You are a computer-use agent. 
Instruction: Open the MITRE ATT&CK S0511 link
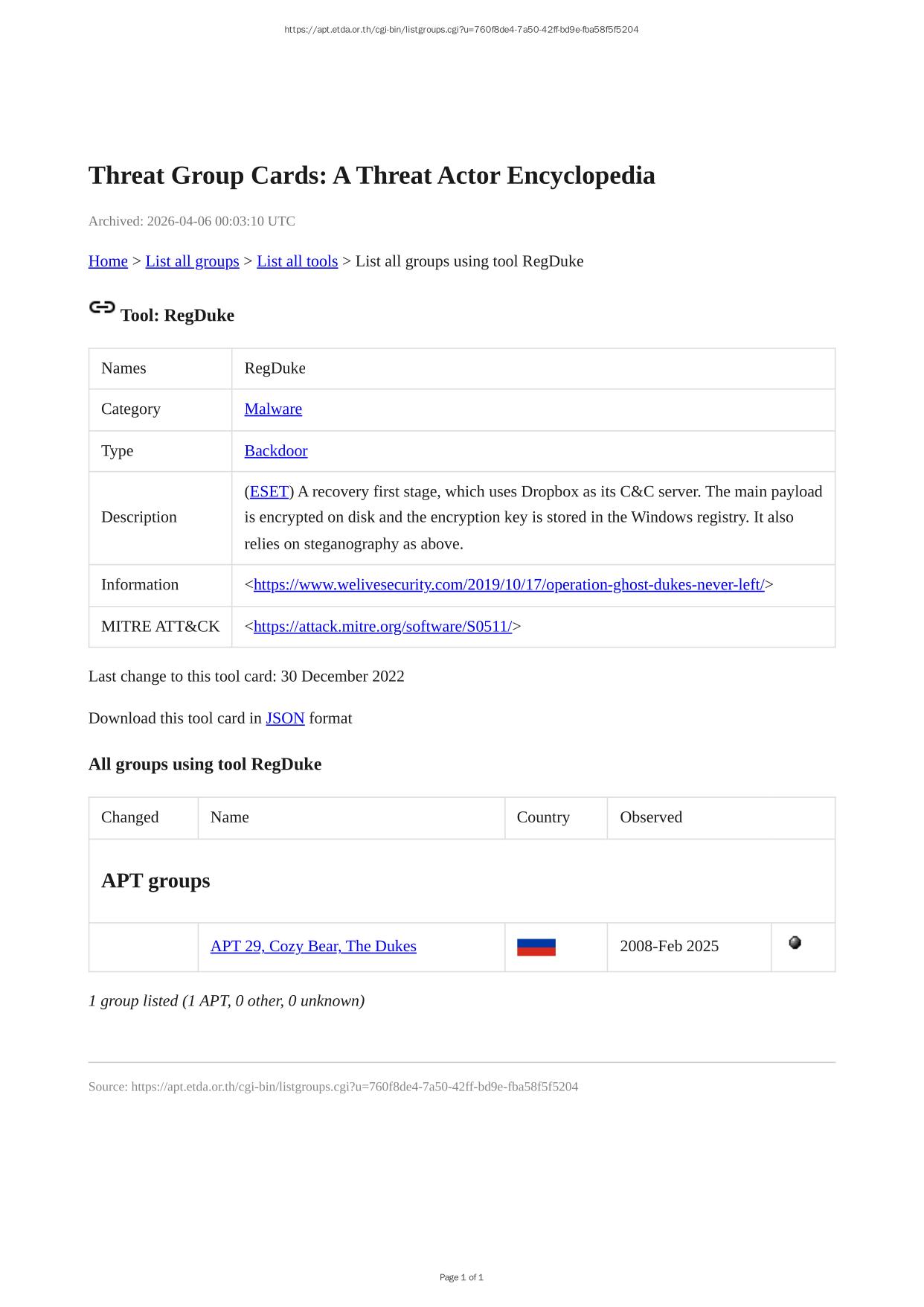382,627
